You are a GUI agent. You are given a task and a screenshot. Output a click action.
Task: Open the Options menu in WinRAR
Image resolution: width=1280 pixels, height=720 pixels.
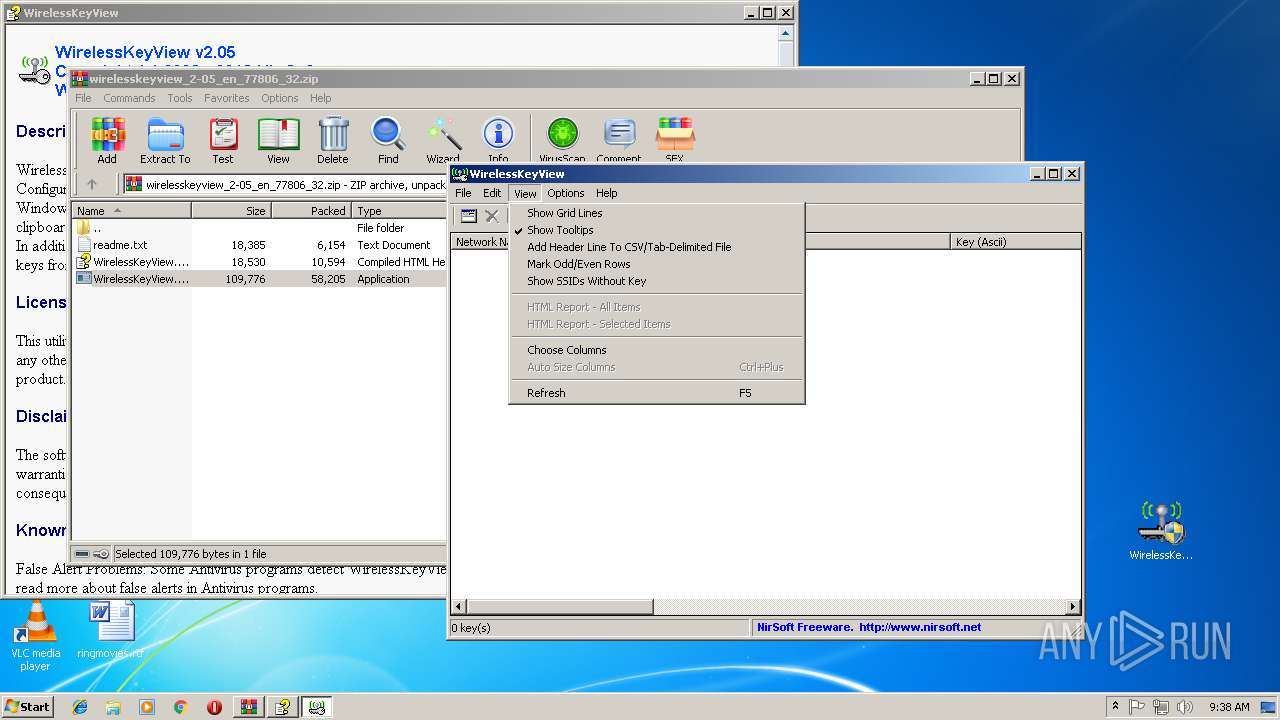click(280, 98)
